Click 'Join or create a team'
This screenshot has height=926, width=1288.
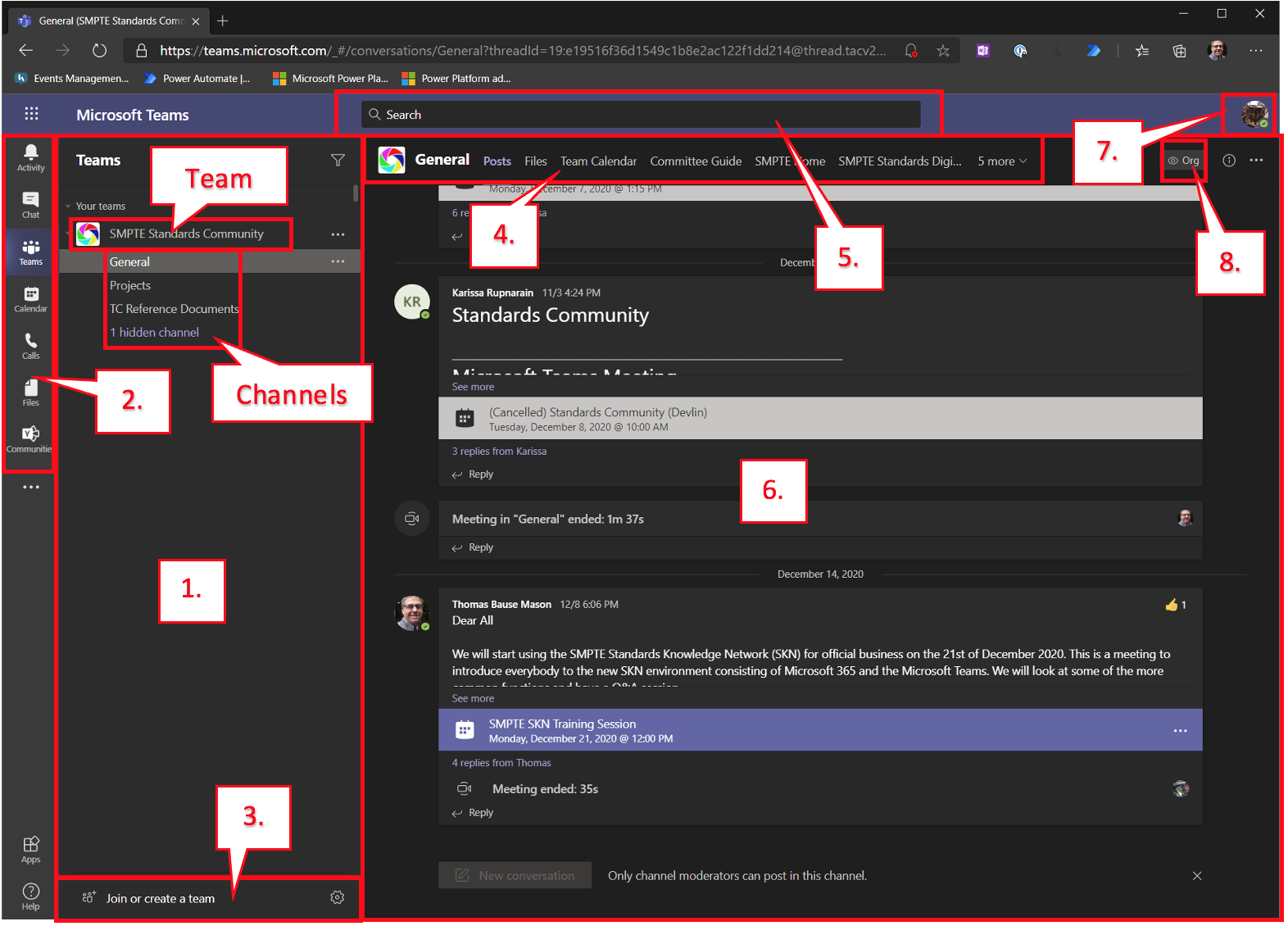(x=160, y=899)
